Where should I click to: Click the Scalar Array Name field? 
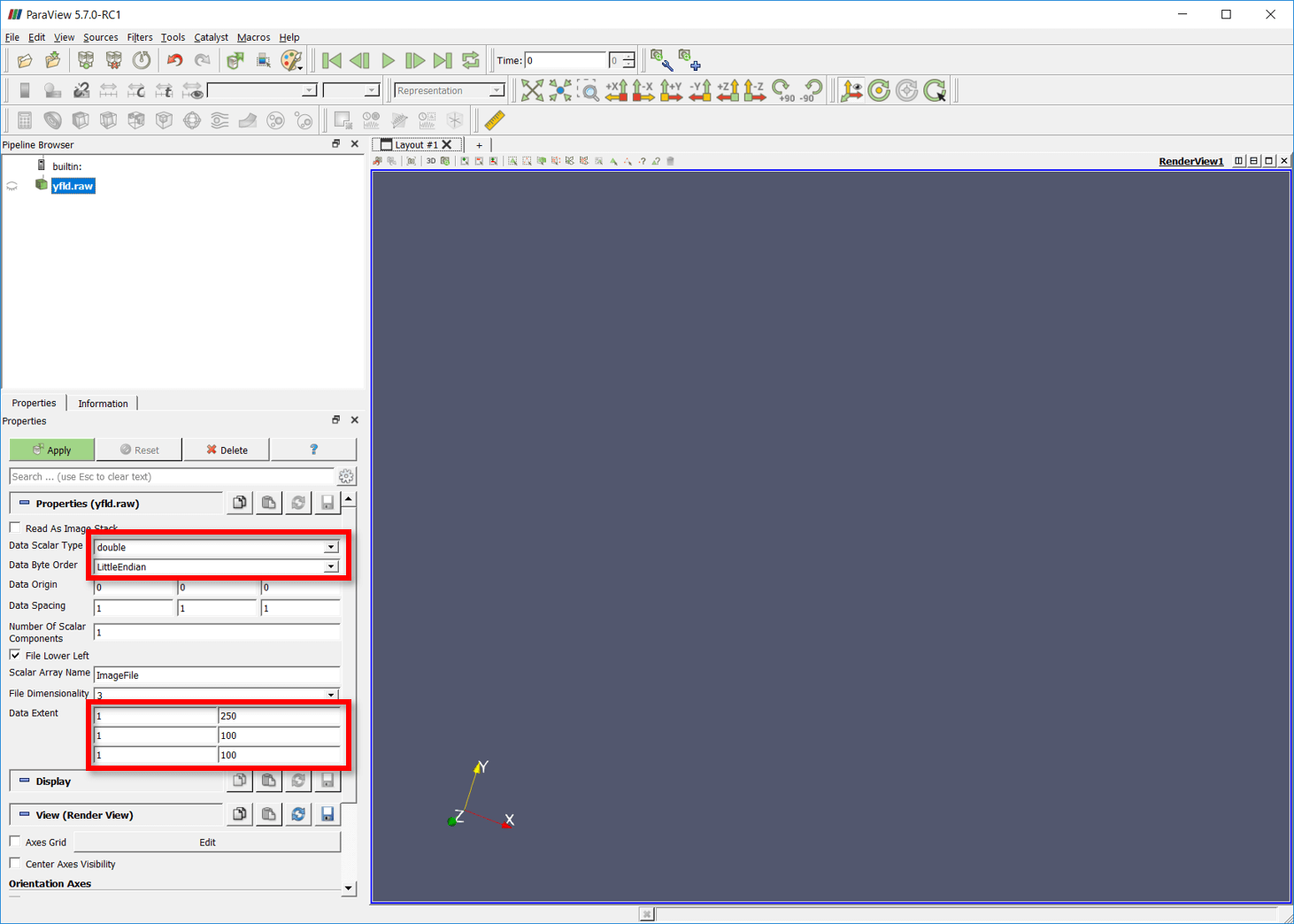pyautogui.click(x=217, y=675)
